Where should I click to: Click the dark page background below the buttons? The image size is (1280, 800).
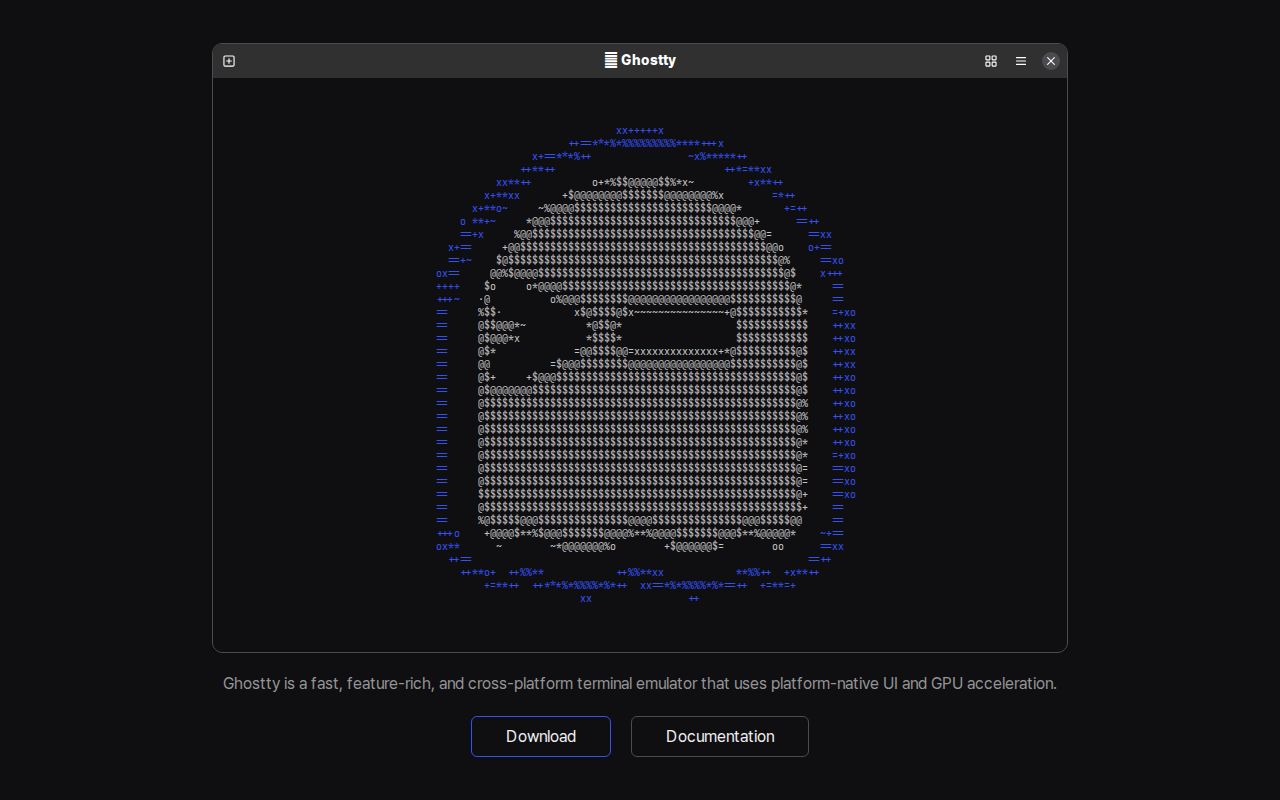(640, 780)
